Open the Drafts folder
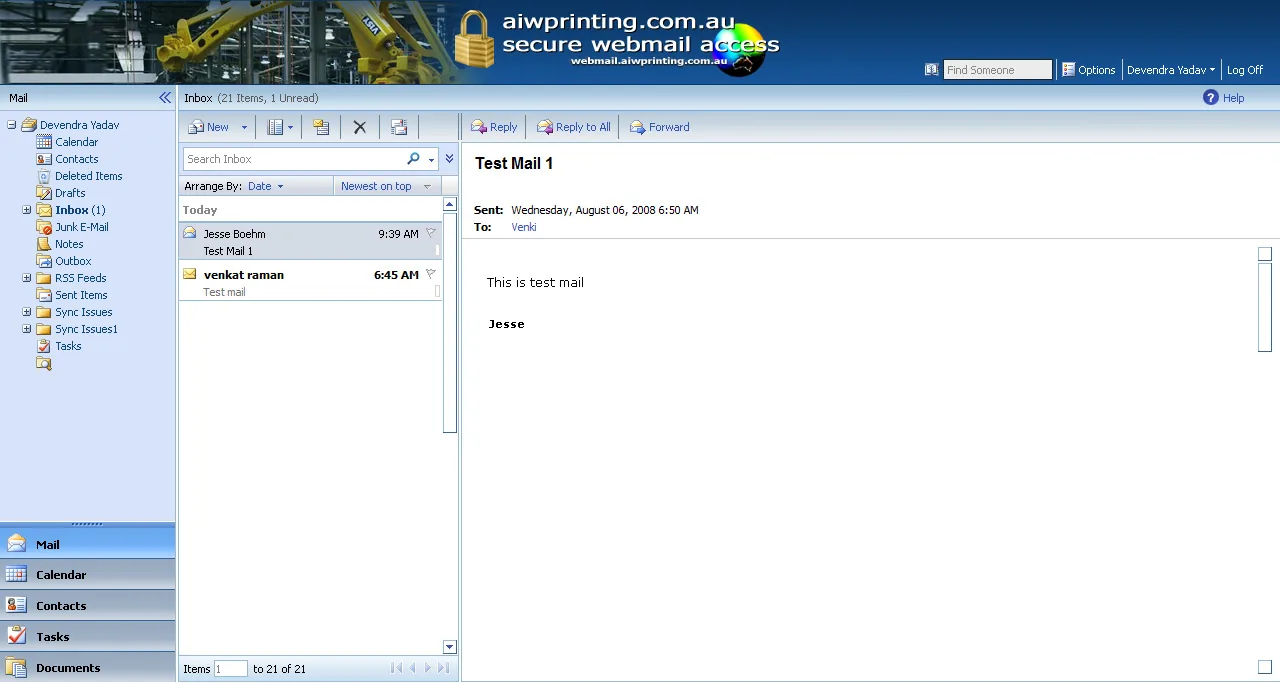This screenshot has width=1280, height=683. (x=70, y=193)
